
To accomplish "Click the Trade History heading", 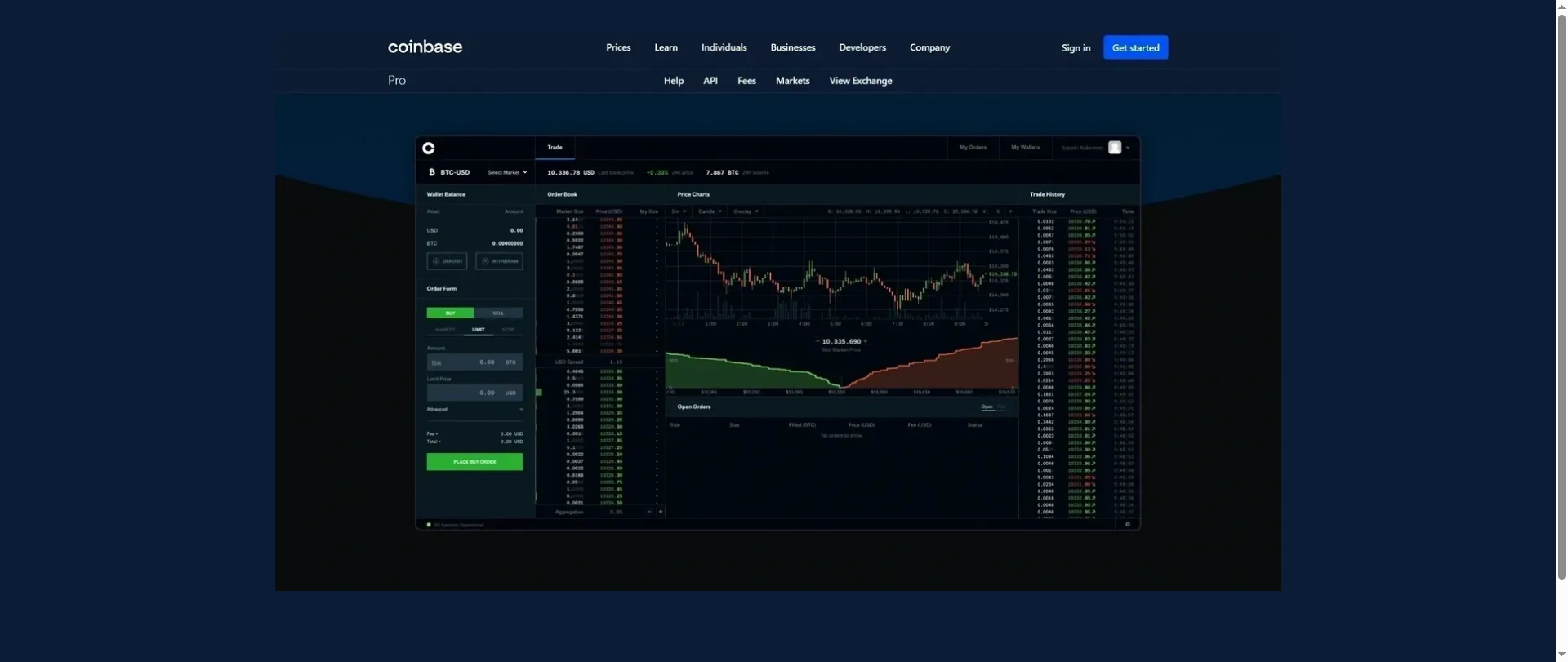I will 1047,194.
